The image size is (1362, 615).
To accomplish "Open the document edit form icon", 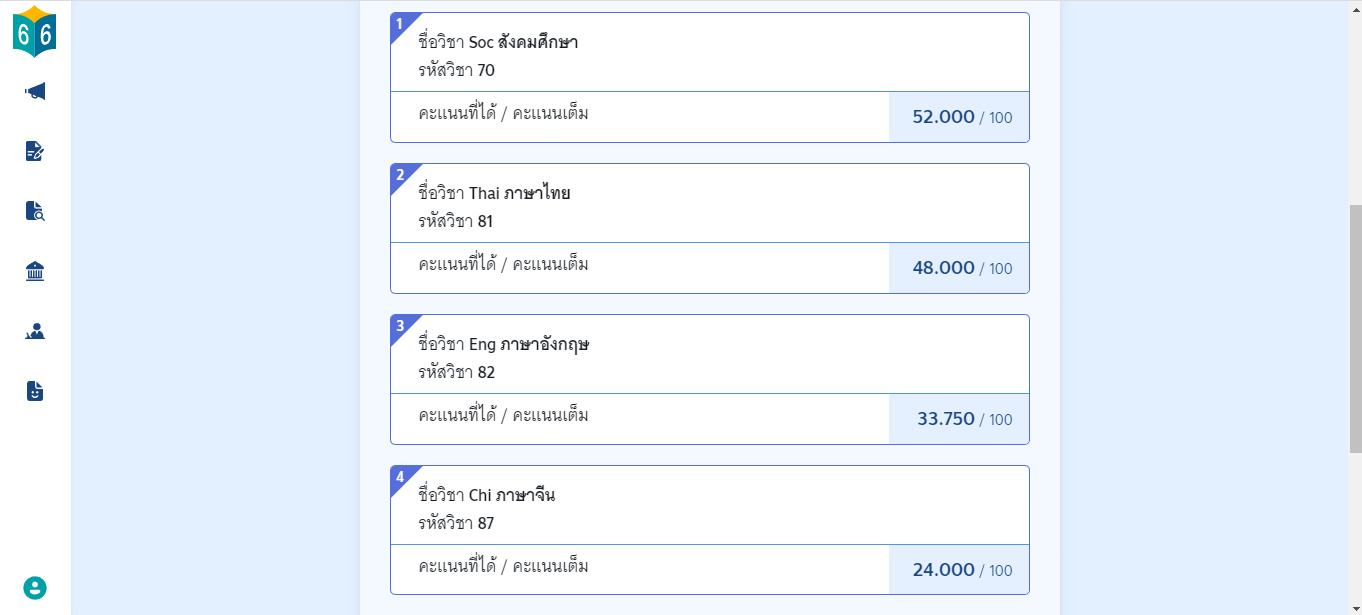I will 35,151.
